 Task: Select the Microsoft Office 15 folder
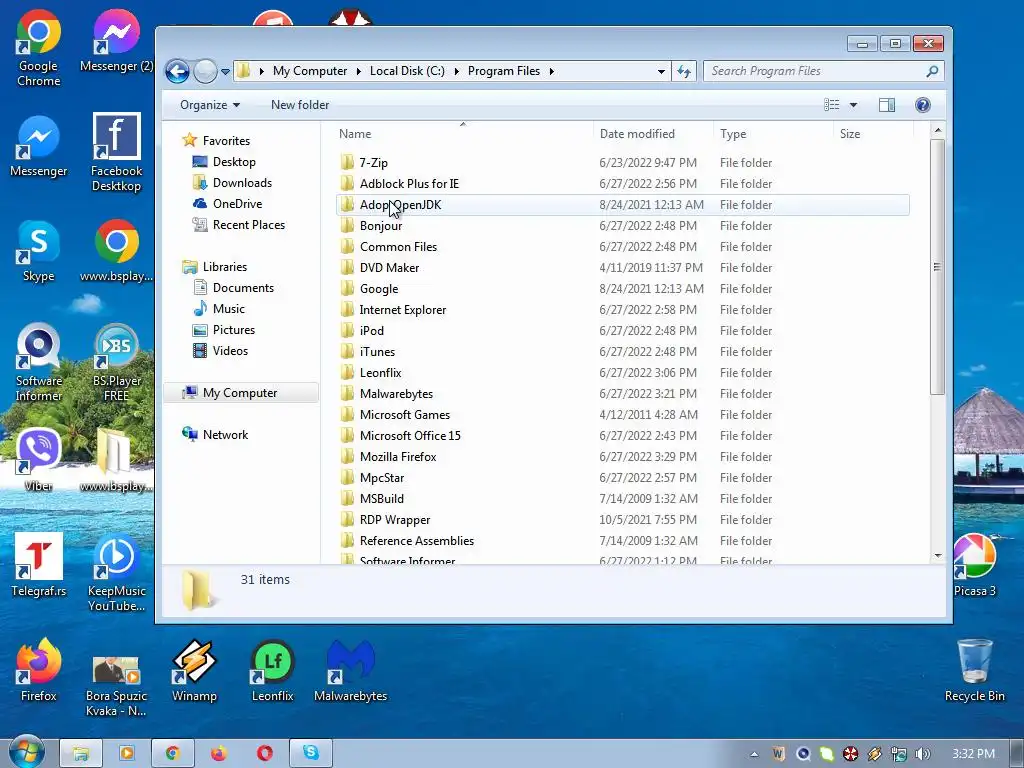[622, 436]
